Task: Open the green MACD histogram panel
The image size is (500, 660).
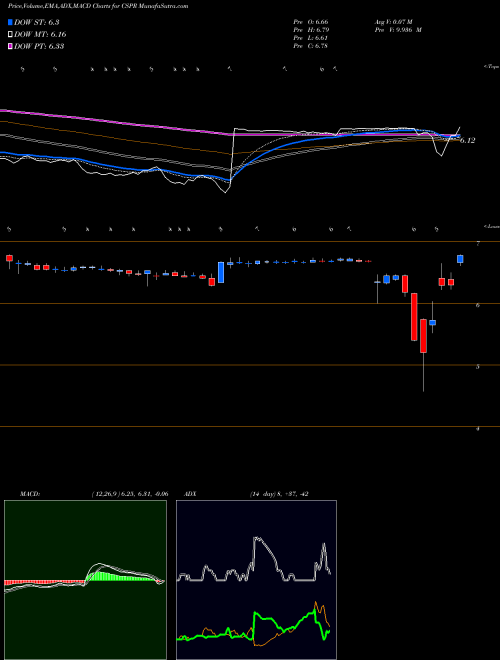Action: point(85,580)
